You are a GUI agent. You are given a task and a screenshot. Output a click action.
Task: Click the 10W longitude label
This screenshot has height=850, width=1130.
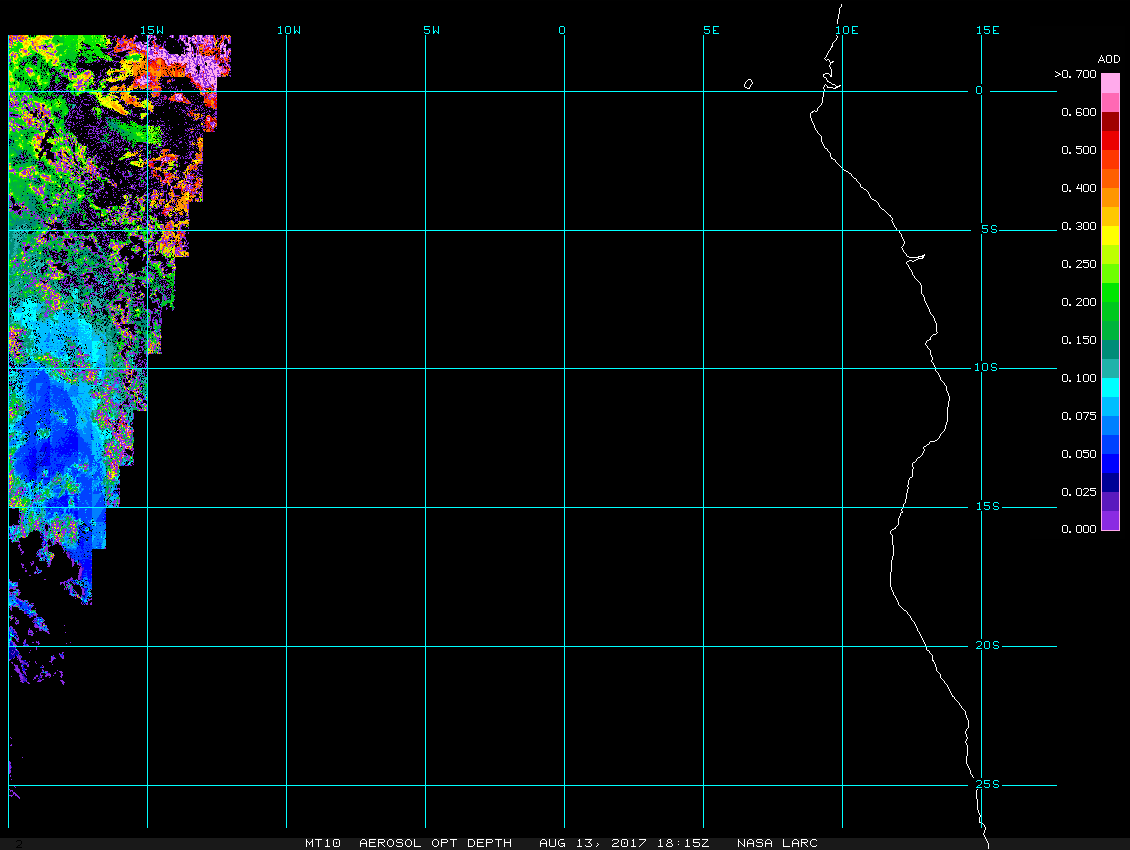pyautogui.click(x=289, y=30)
